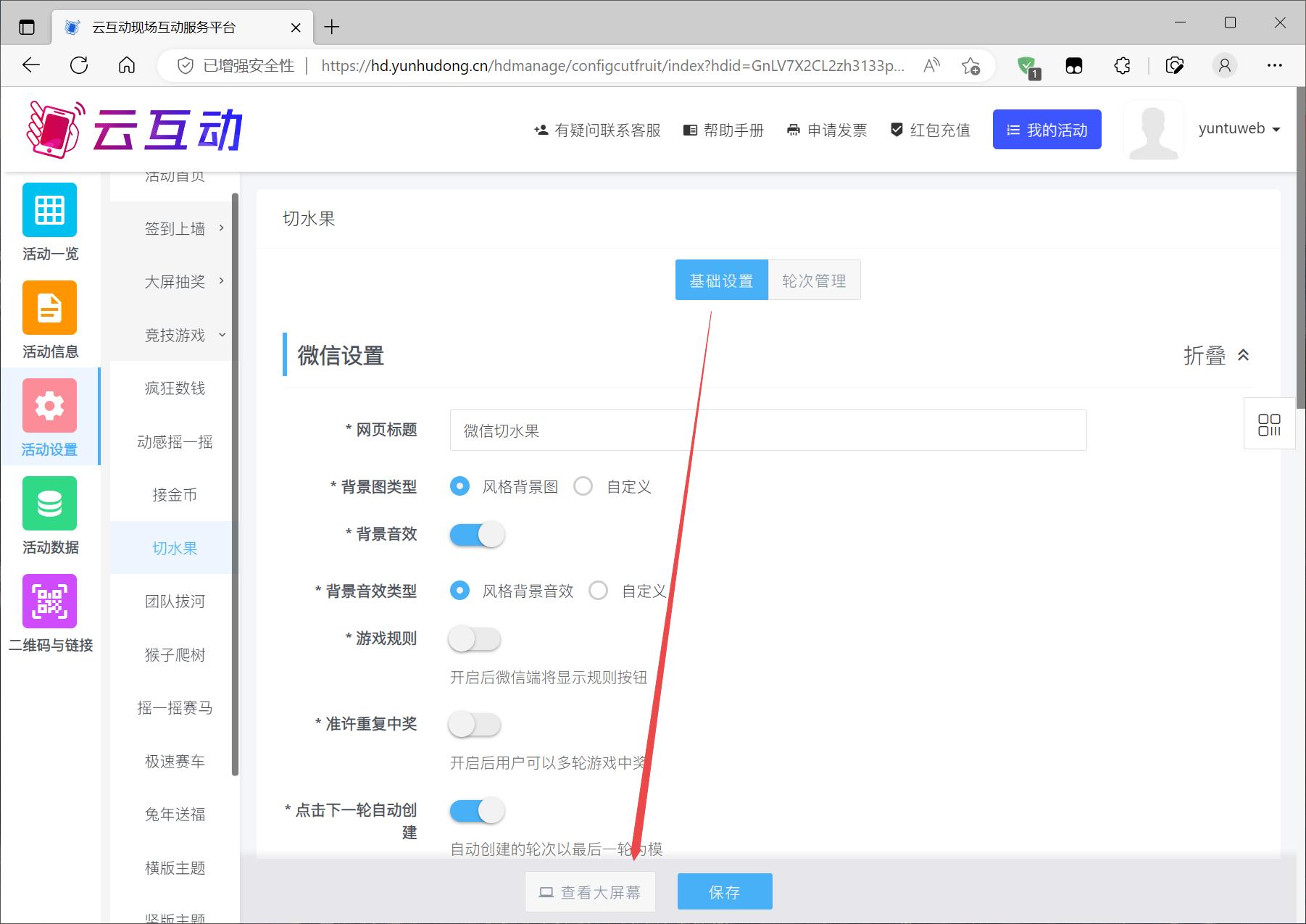This screenshot has width=1306, height=924.
Task: Select the 切水果 menu item
Action: pyautogui.click(x=175, y=548)
